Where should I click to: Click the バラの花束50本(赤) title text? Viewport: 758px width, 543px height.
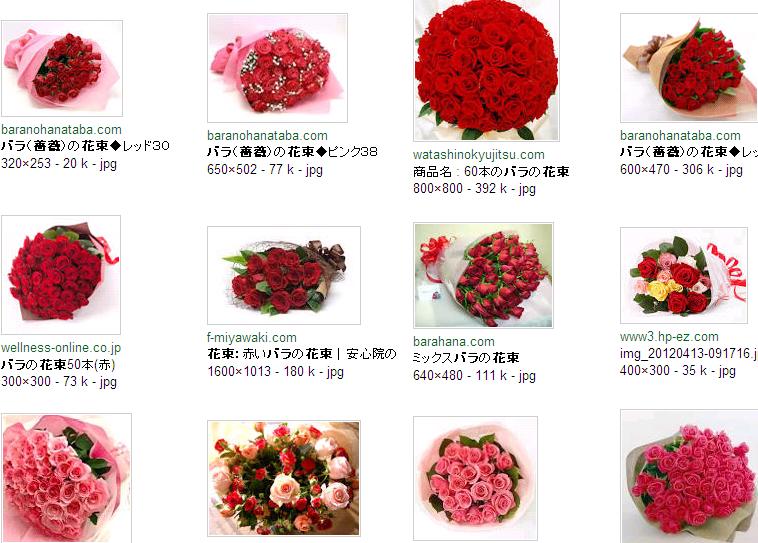[x=58, y=364]
